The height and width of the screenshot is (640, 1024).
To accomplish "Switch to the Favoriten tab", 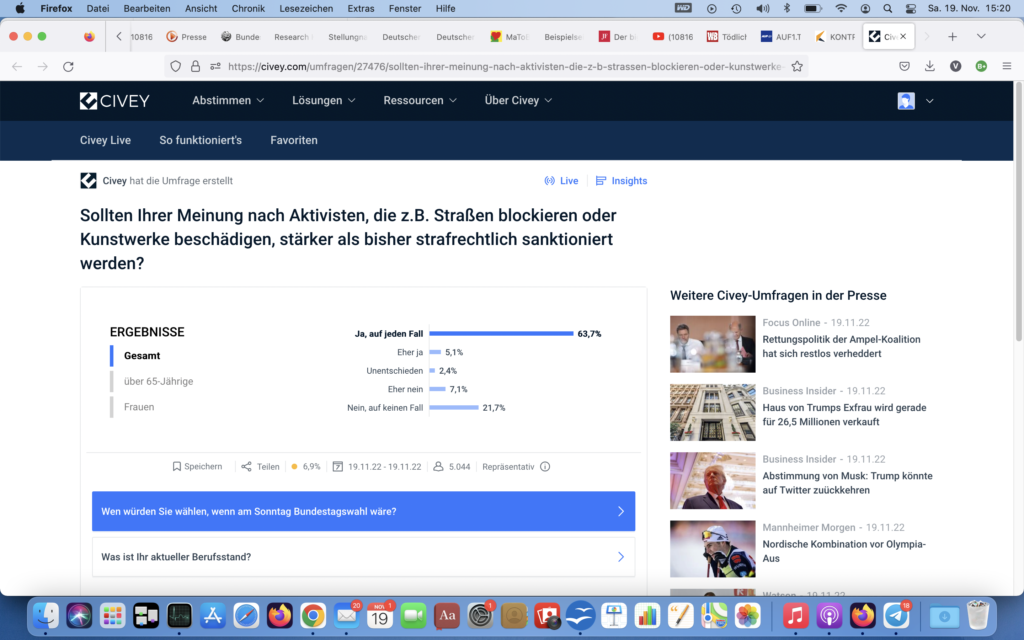I will tap(294, 140).
